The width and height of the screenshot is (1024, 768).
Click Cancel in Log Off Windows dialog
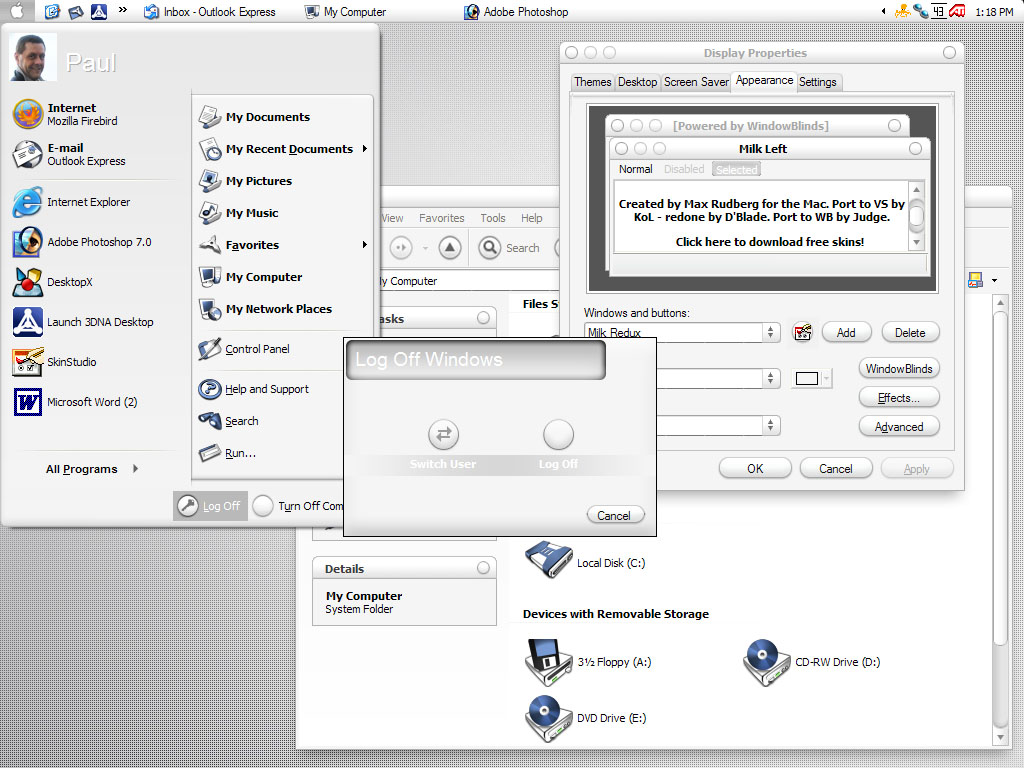pyautogui.click(x=615, y=515)
